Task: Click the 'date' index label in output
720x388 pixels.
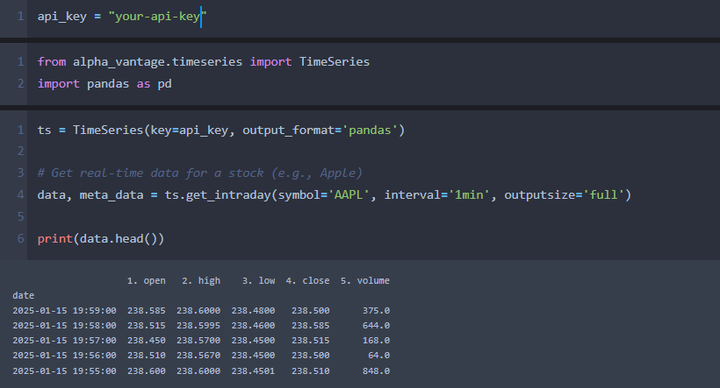Action: (23, 296)
